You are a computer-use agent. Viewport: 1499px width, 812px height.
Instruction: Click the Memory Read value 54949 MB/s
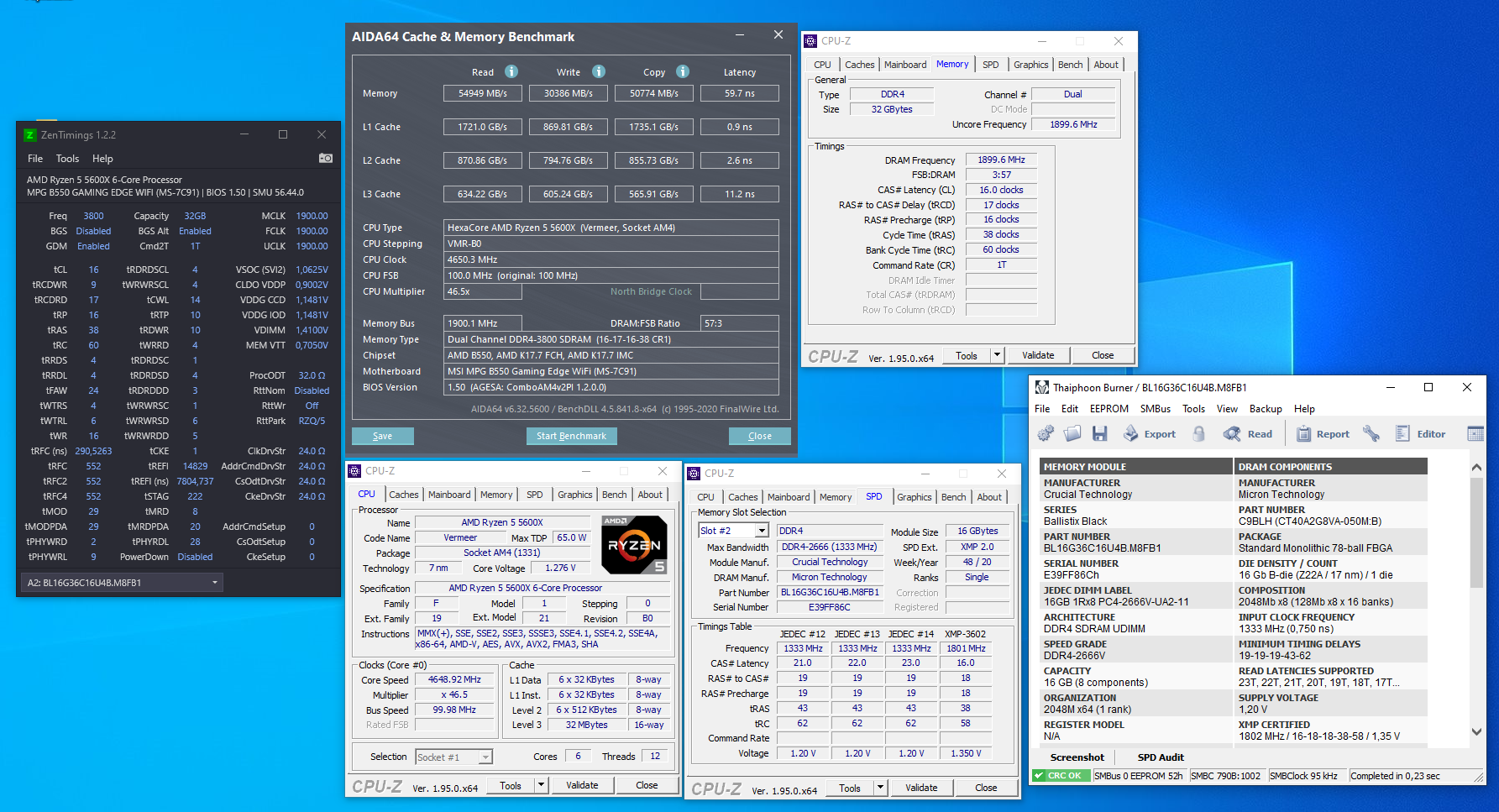(483, 93)
